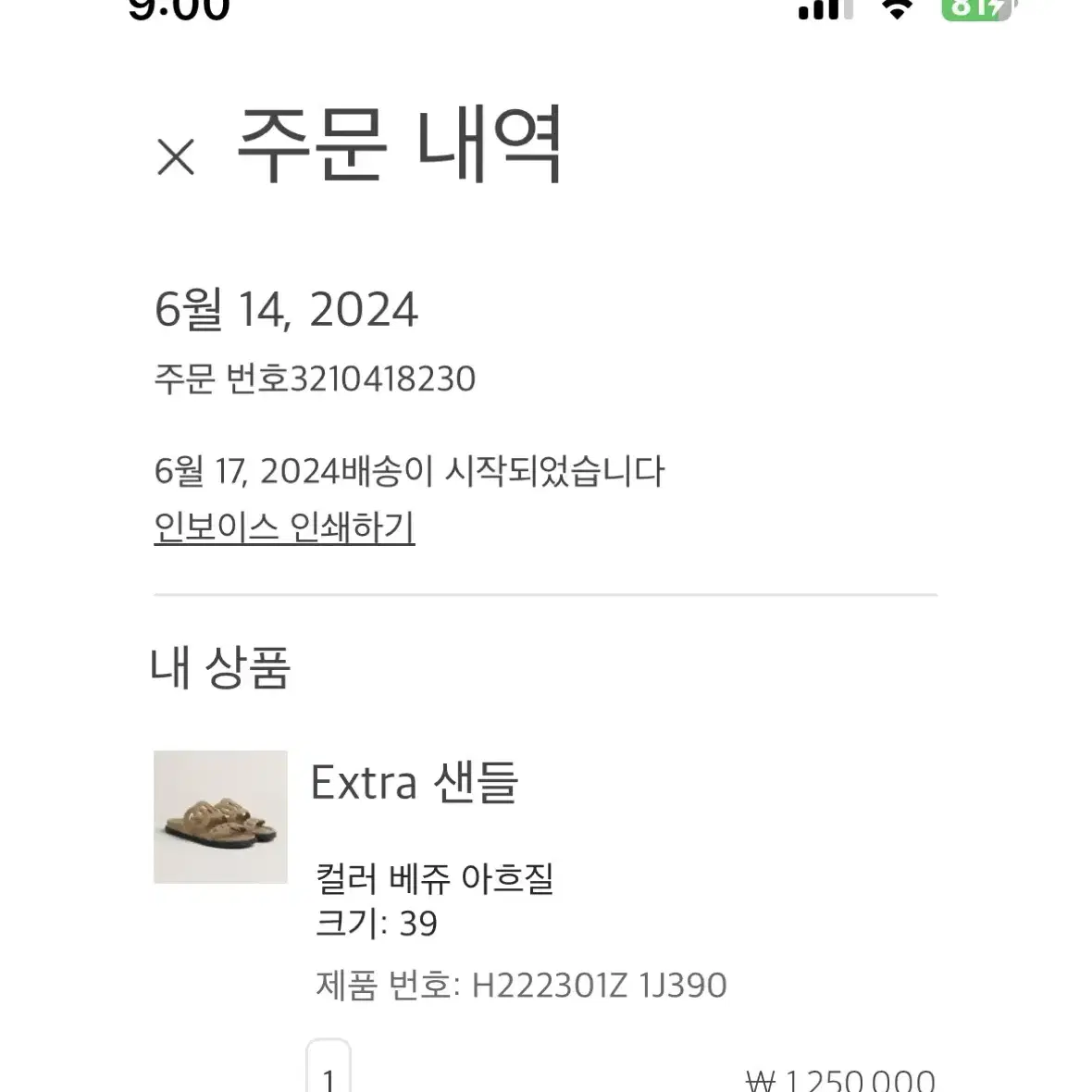1092x1092 pixels.
Task: Tap the 배송이 시작되었습니다 shipping status line
Action: point(409,471)
